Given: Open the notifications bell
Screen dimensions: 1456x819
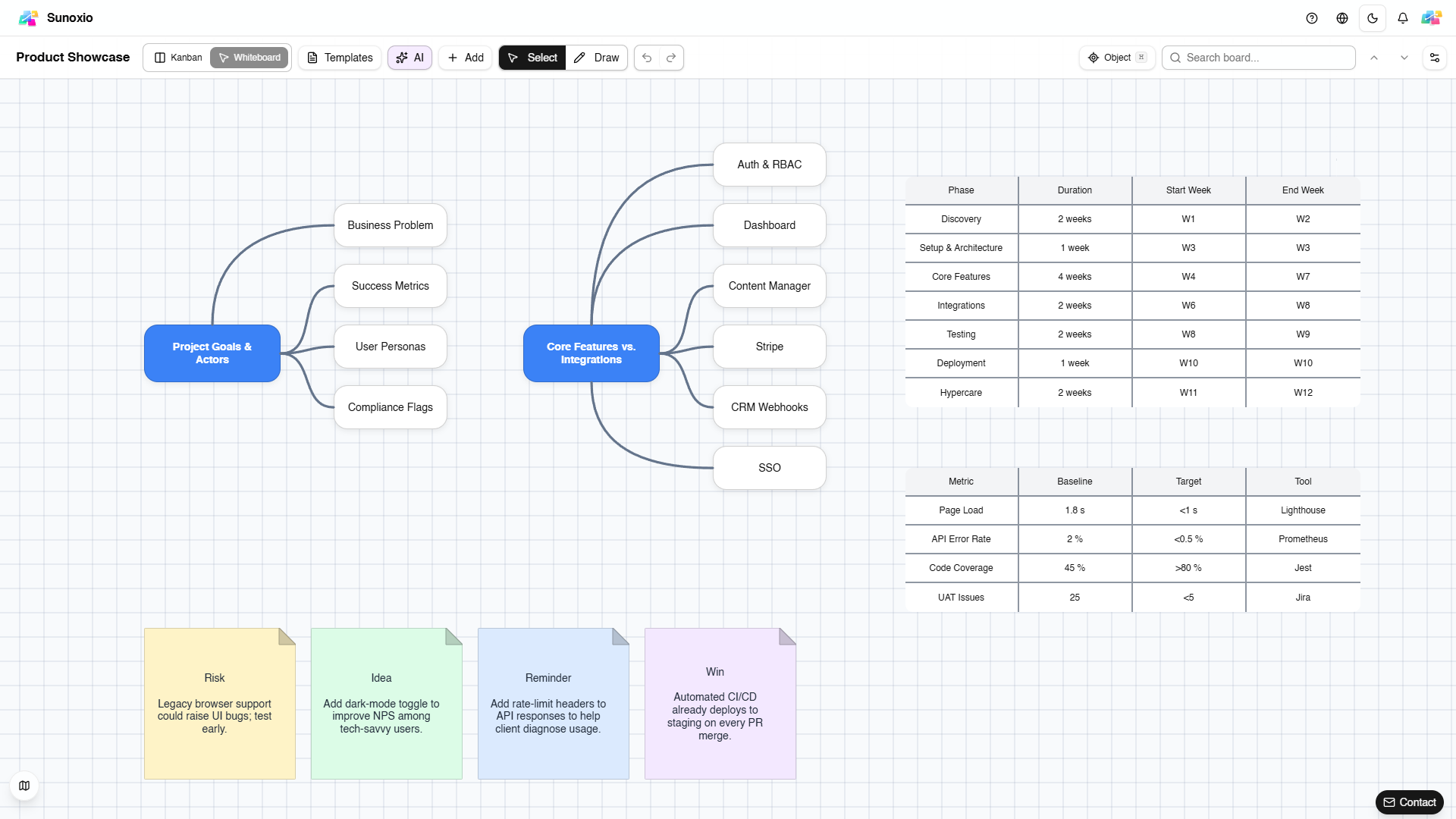Looking at the screenshot, I should pyautogui.click(x=1403, y=18).
